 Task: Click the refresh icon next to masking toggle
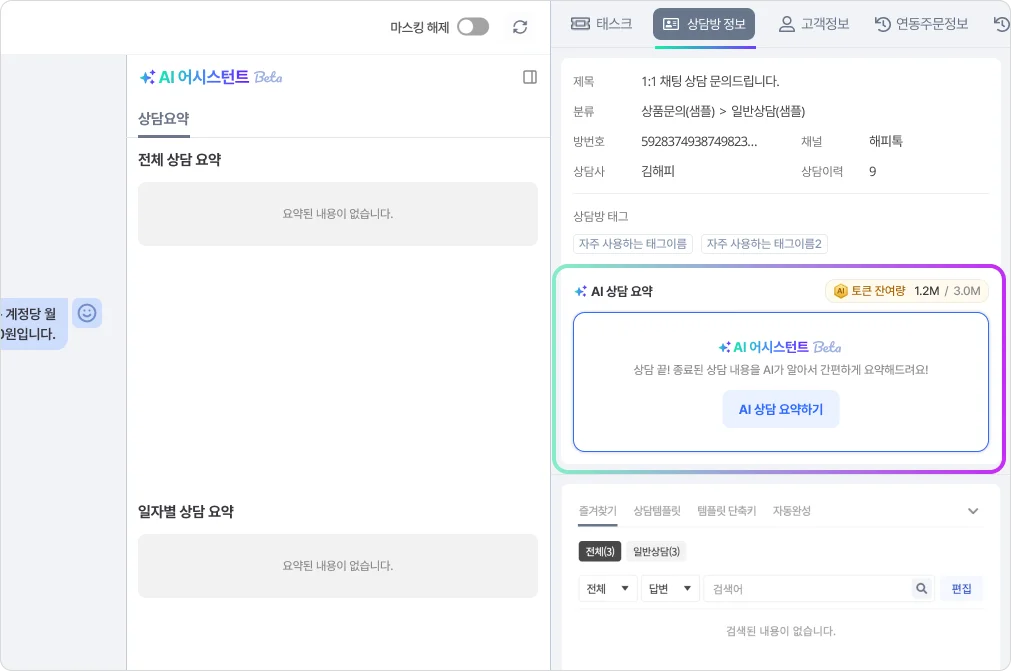[520, 27]
